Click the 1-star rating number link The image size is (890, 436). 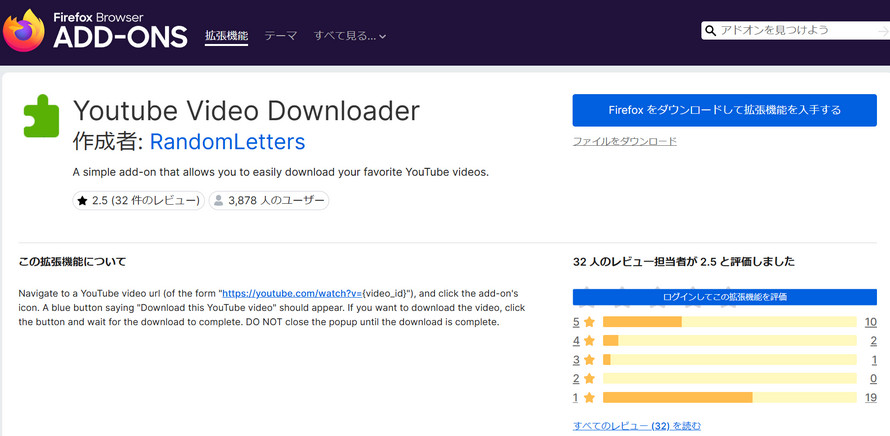[x=576, y=397]
